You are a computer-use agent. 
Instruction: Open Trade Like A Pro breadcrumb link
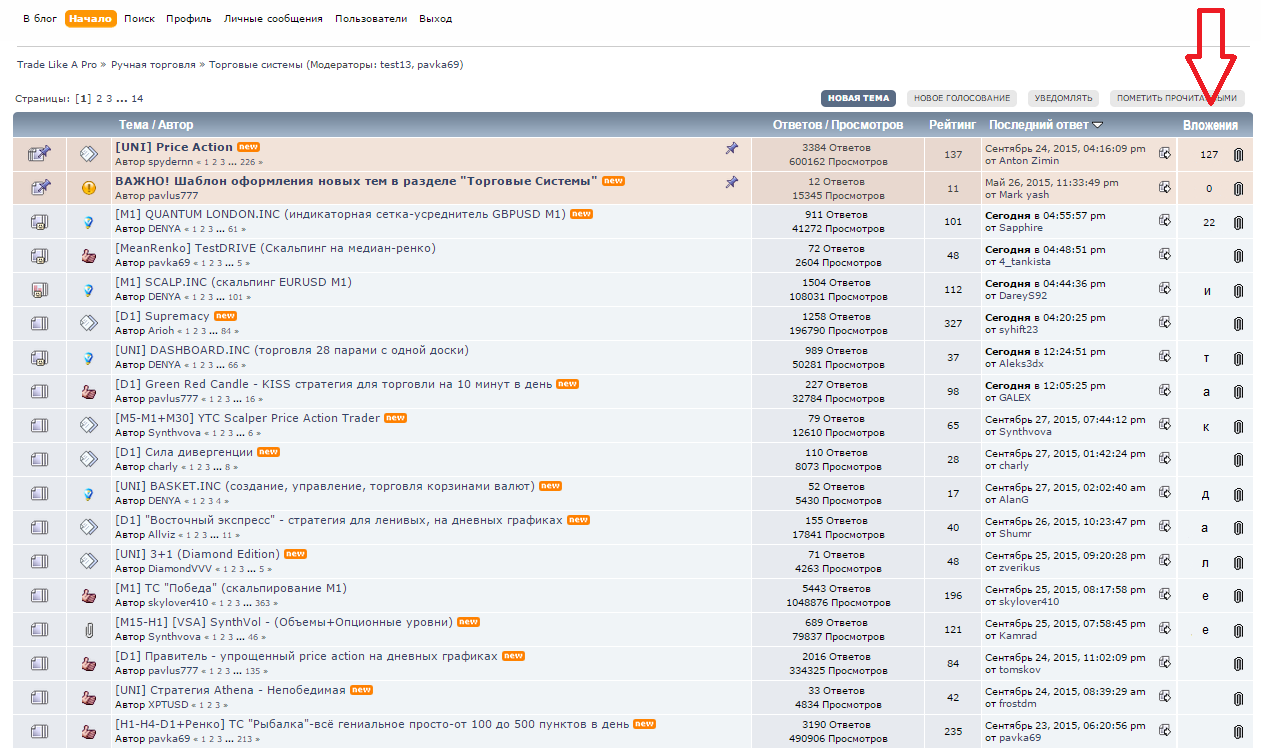click(57, 64)
